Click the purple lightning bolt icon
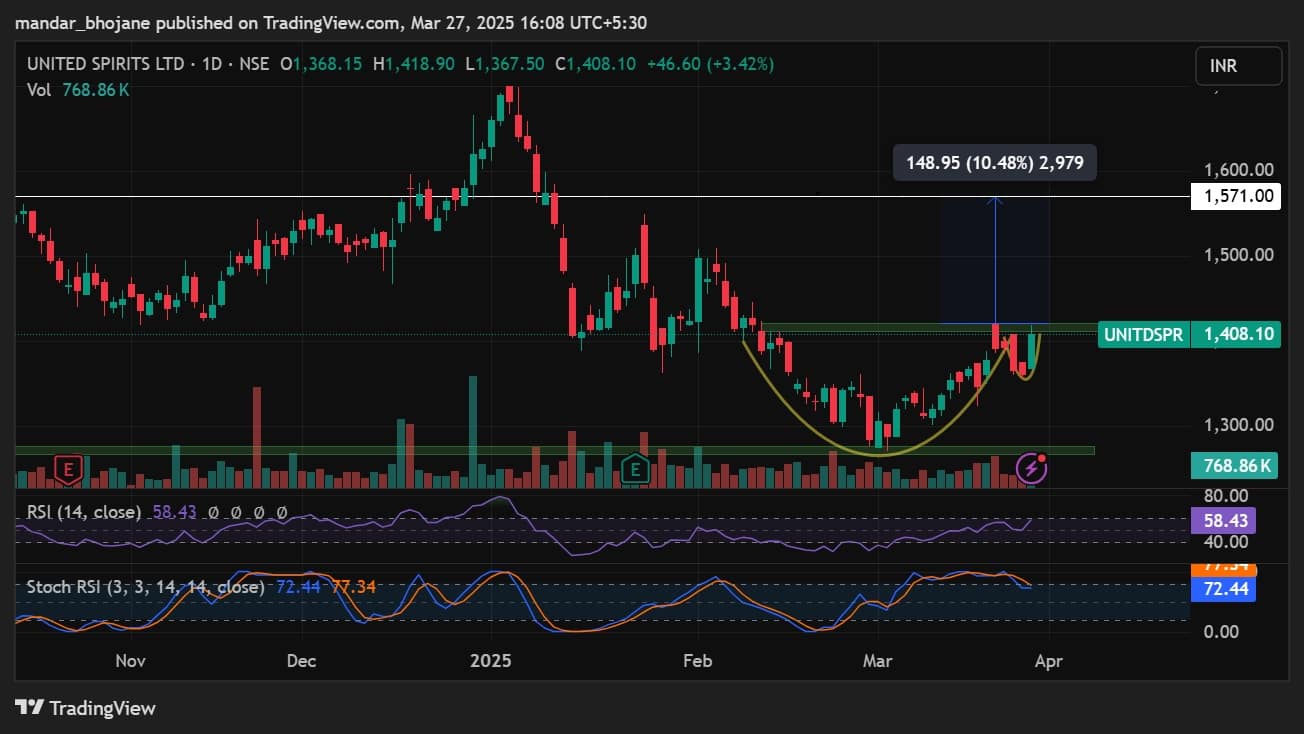Viewport: 1304px width, 734px height. click(x=1030, y=467)
